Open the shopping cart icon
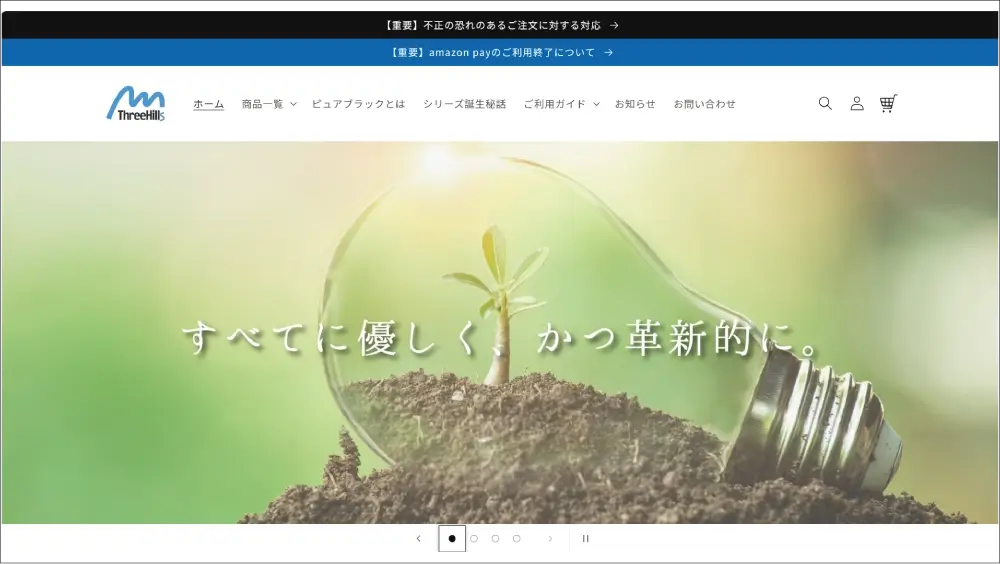Viewport: 1000px width, 564px height. [x=888, y=103]
